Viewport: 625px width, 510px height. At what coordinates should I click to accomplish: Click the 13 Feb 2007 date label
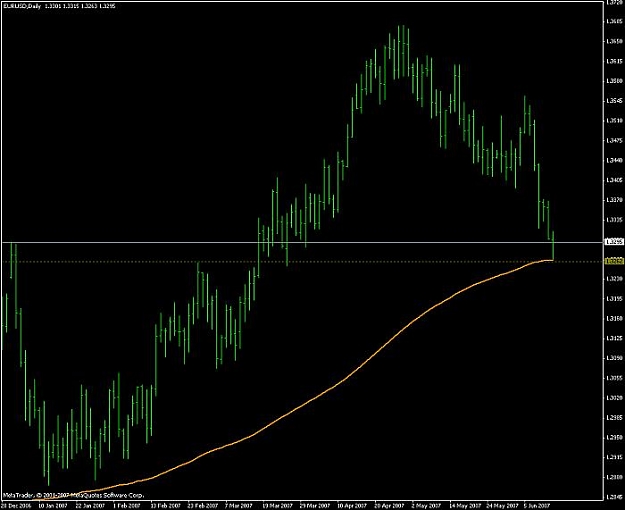(x=165, y=506)
